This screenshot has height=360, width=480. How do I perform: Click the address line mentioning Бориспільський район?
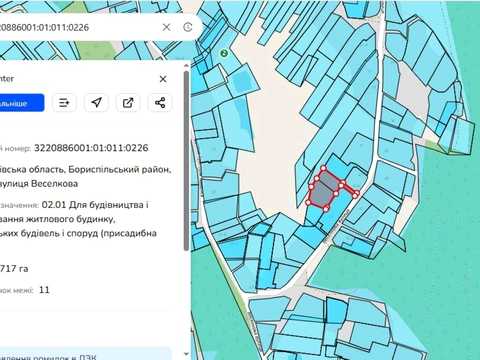85,169
